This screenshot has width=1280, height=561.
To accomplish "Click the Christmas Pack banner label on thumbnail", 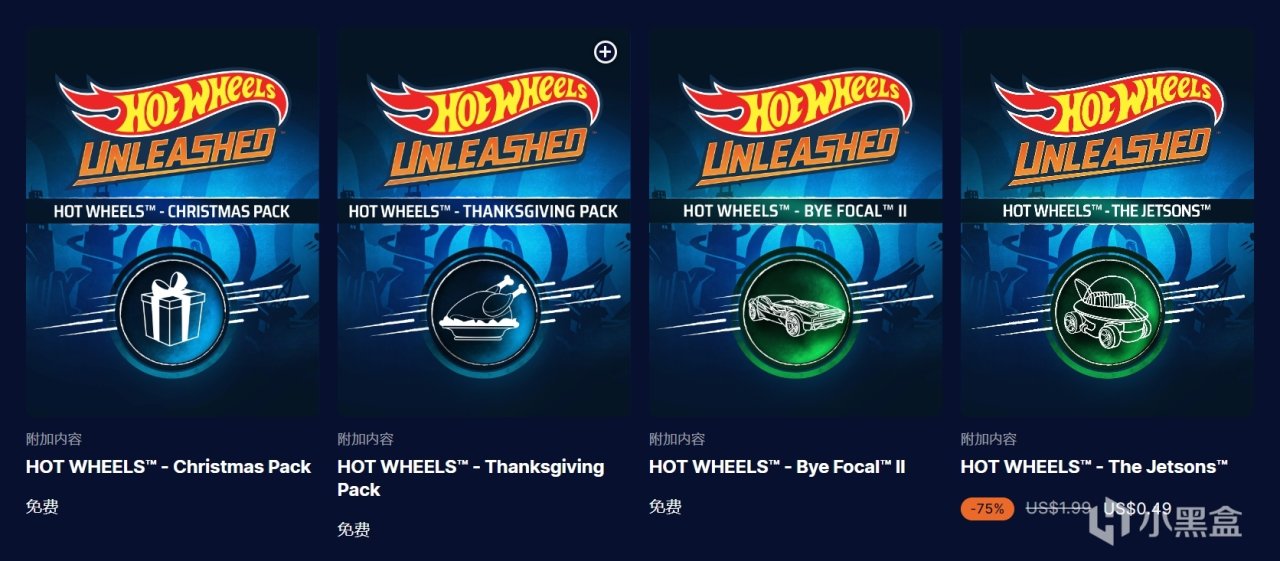I will pyautogui.click(x=172, y=211).
